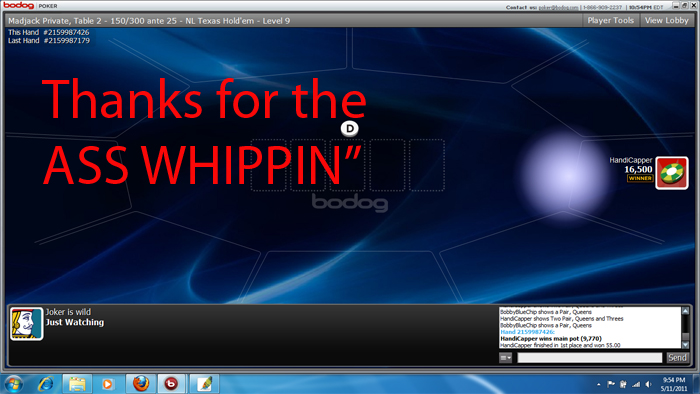Click the volume speaker tray icon
This screenshot has width=700, height=394.
[x=649, y=384]
